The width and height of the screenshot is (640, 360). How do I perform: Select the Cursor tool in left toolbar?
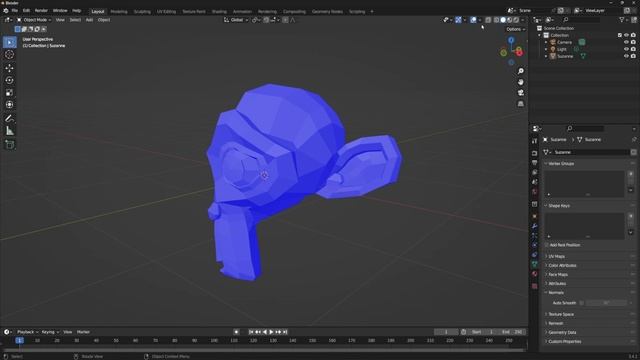click(x=9, y=54)
